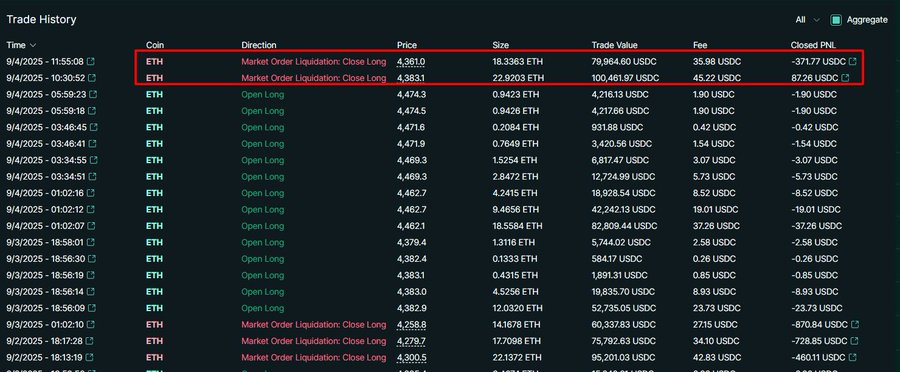Open share icon beside -728.85 USDC PNL

(x=853, y=341)
